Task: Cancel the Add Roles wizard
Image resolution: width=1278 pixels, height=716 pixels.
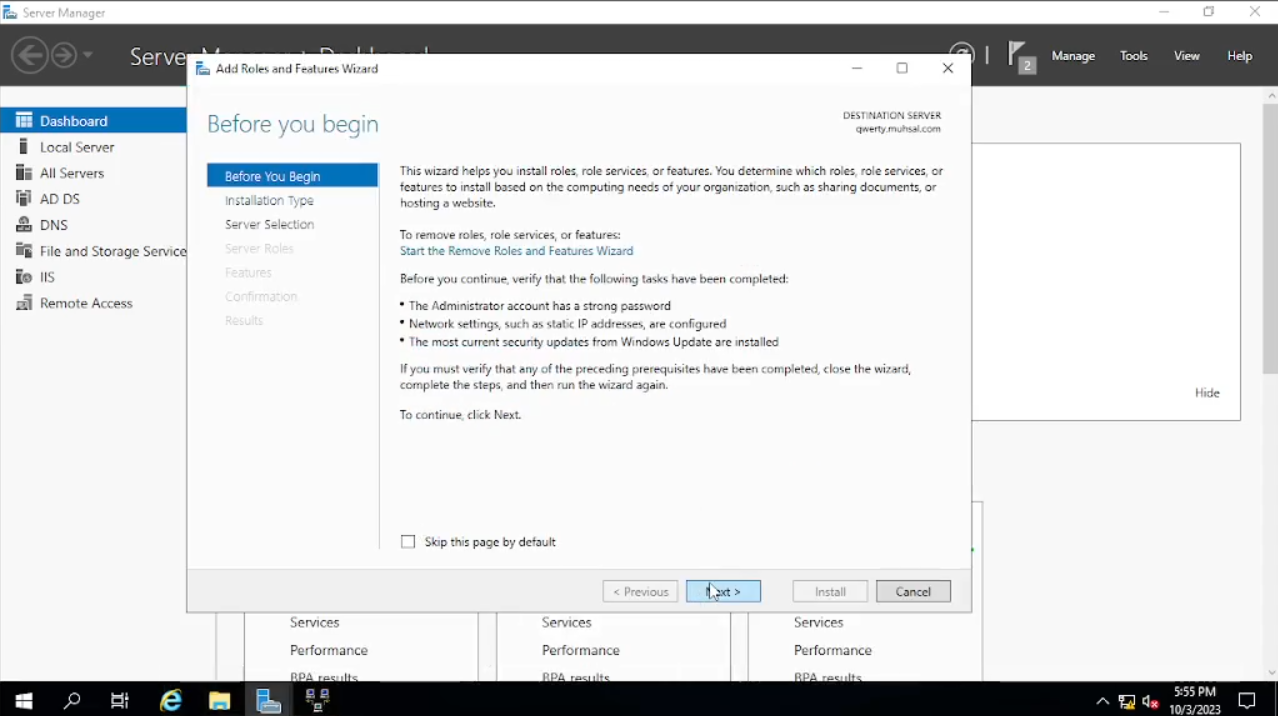Action: 913,592
